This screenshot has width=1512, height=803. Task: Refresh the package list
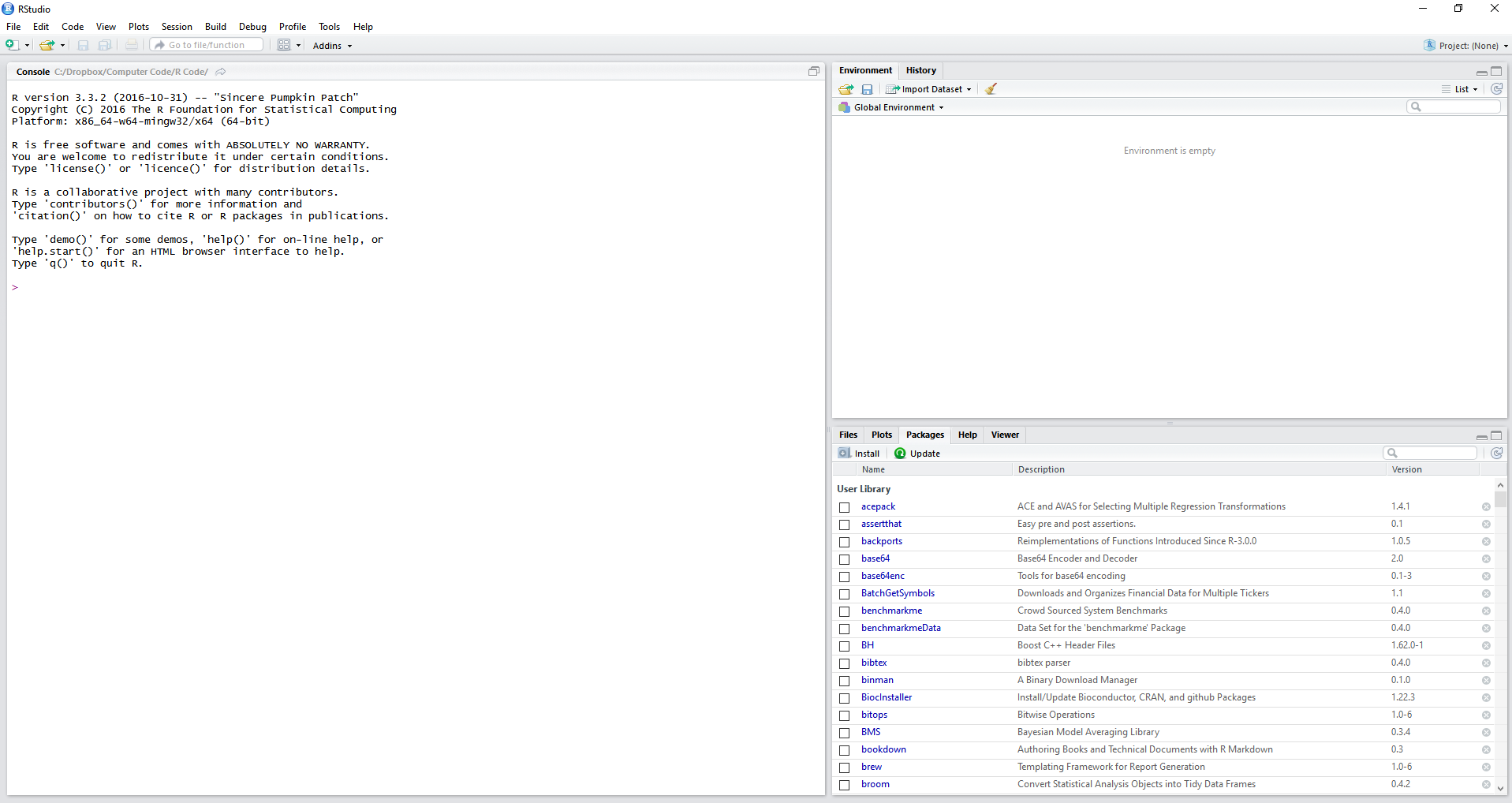click(1496, 453)
